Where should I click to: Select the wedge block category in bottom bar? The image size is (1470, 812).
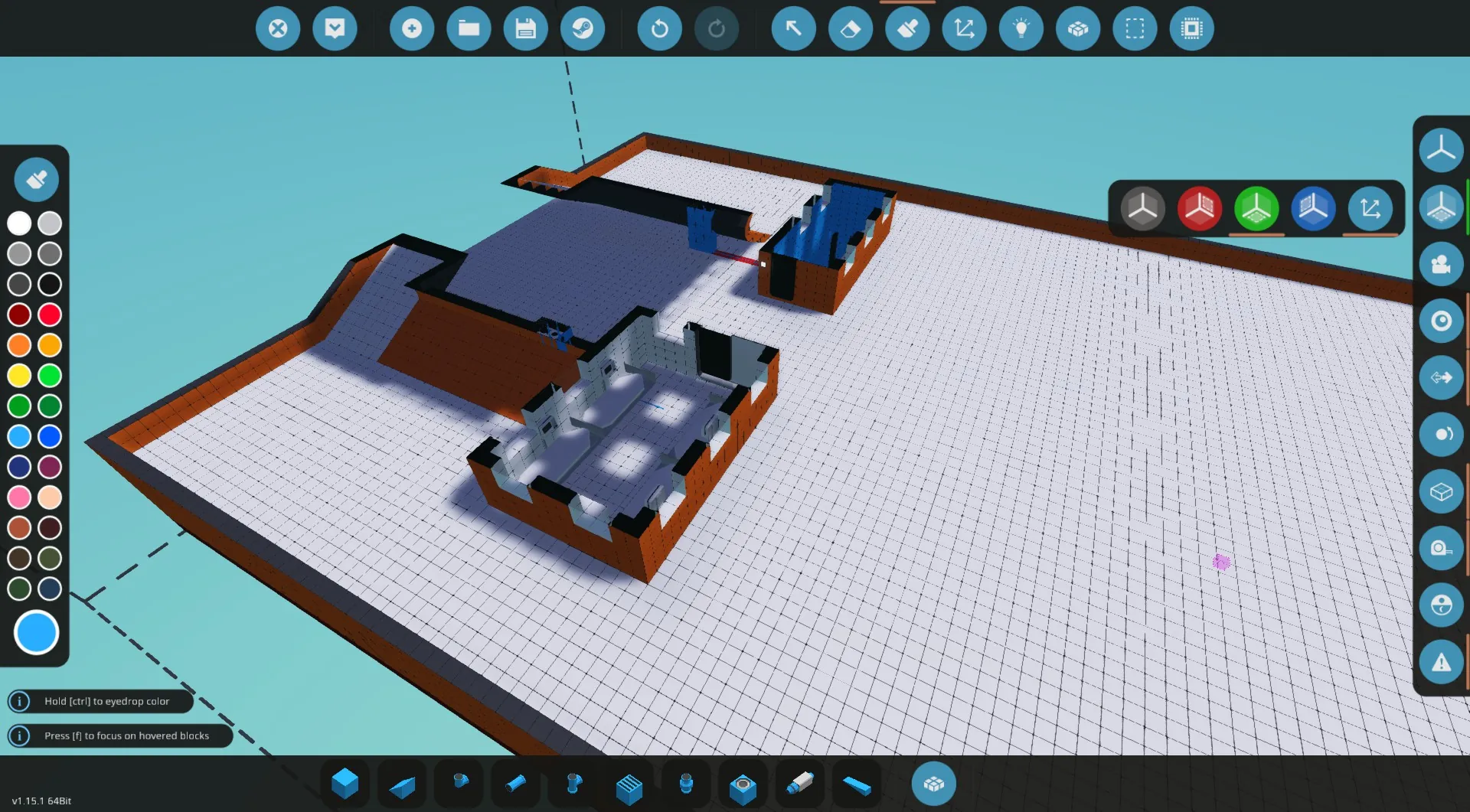coord(401,785)
